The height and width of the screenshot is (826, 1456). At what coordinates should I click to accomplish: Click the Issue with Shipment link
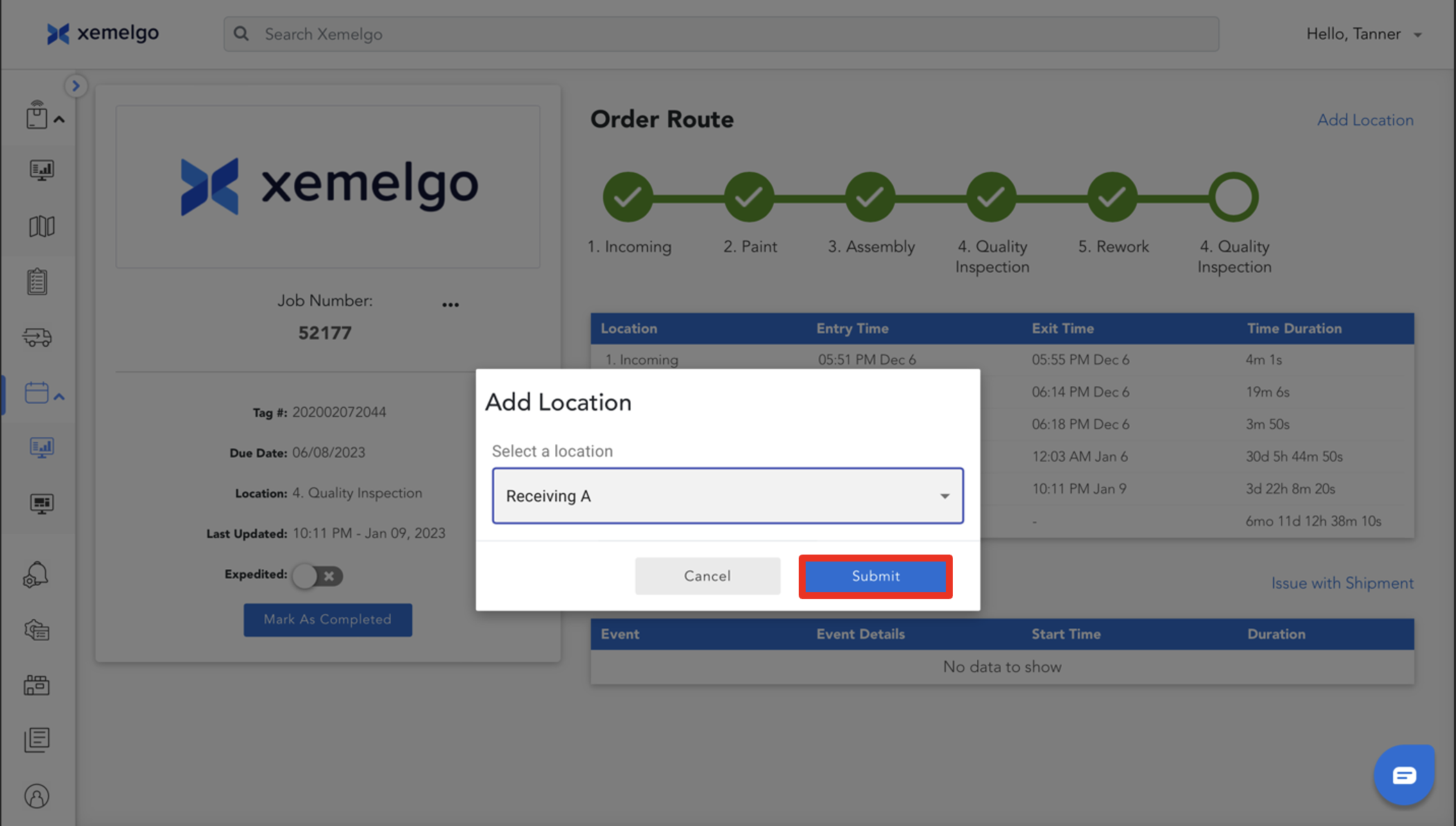pyautogui.click(x=1341, y=583)
